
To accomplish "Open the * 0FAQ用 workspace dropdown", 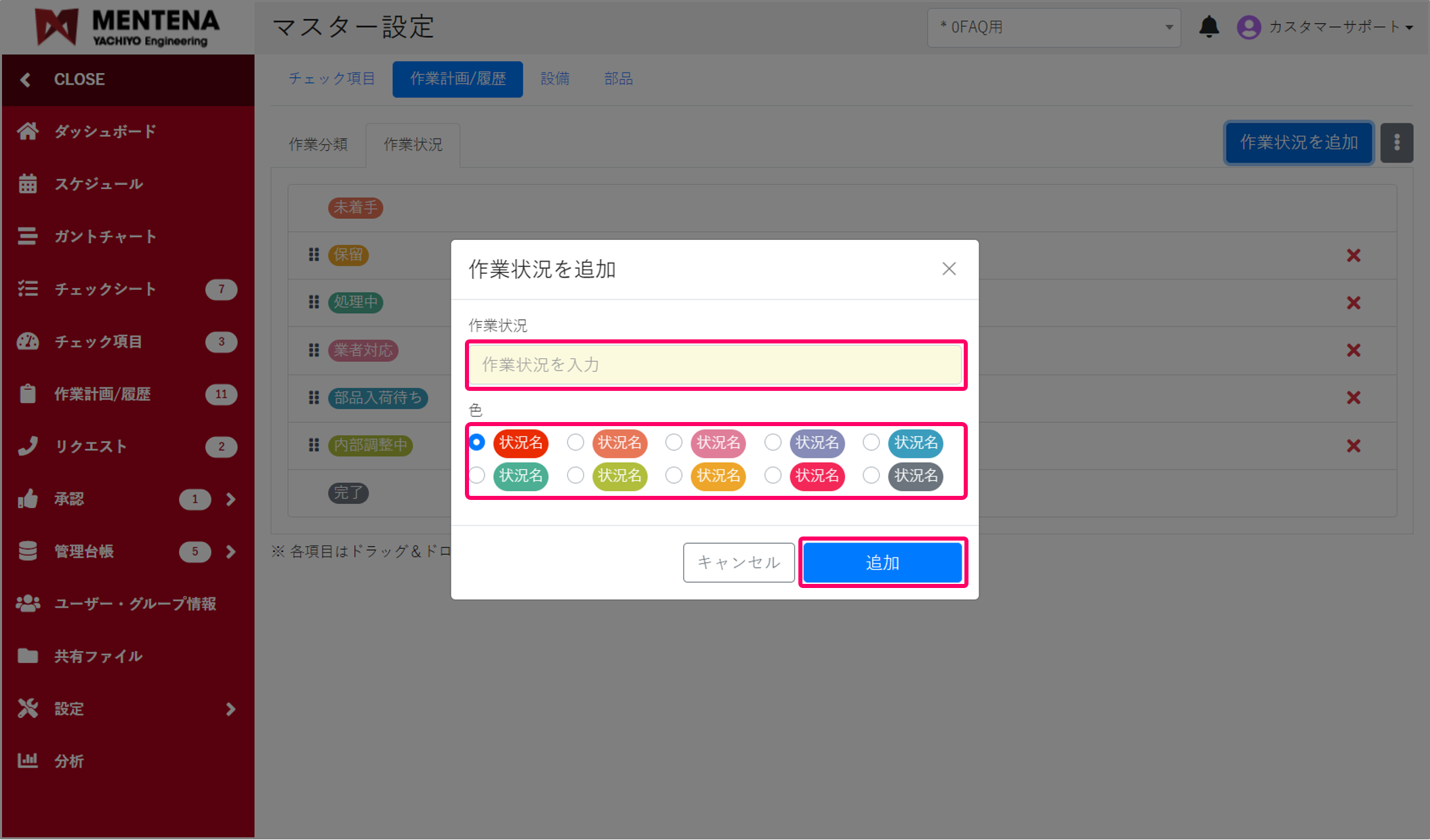I will (x=1054, y=27).
